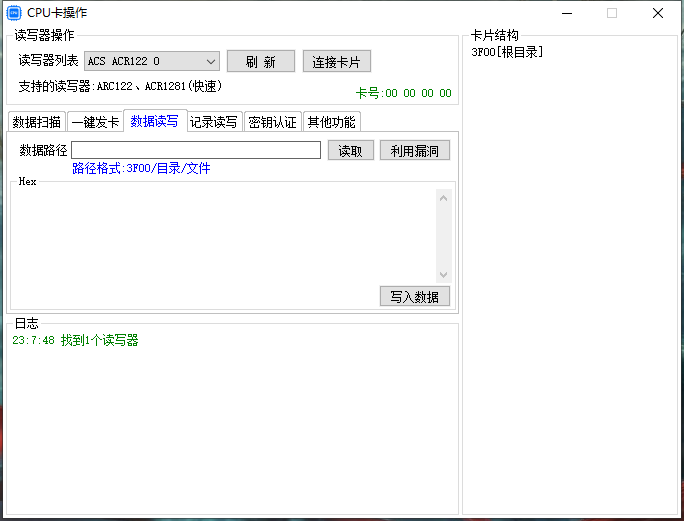Switch to the 一键发卡 tab

click(95, 122)
